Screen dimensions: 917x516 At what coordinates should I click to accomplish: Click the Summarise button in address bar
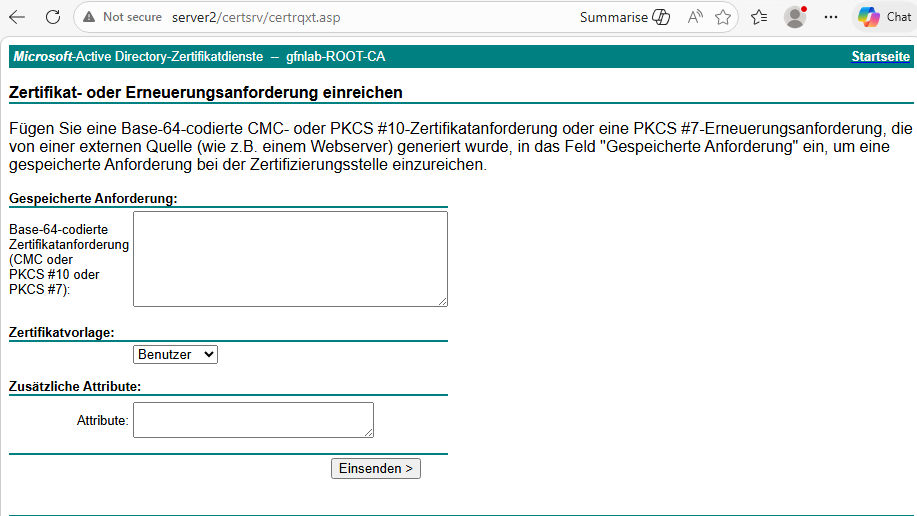(x=625, y=17)
